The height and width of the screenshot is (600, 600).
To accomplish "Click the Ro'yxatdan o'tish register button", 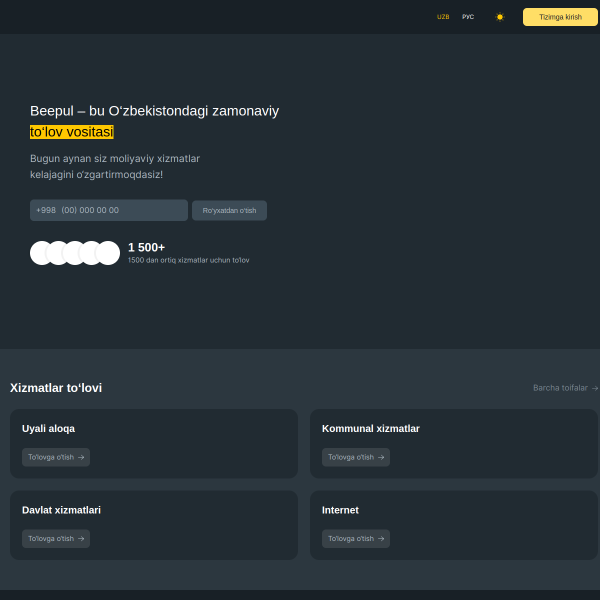I will [229, 210].
